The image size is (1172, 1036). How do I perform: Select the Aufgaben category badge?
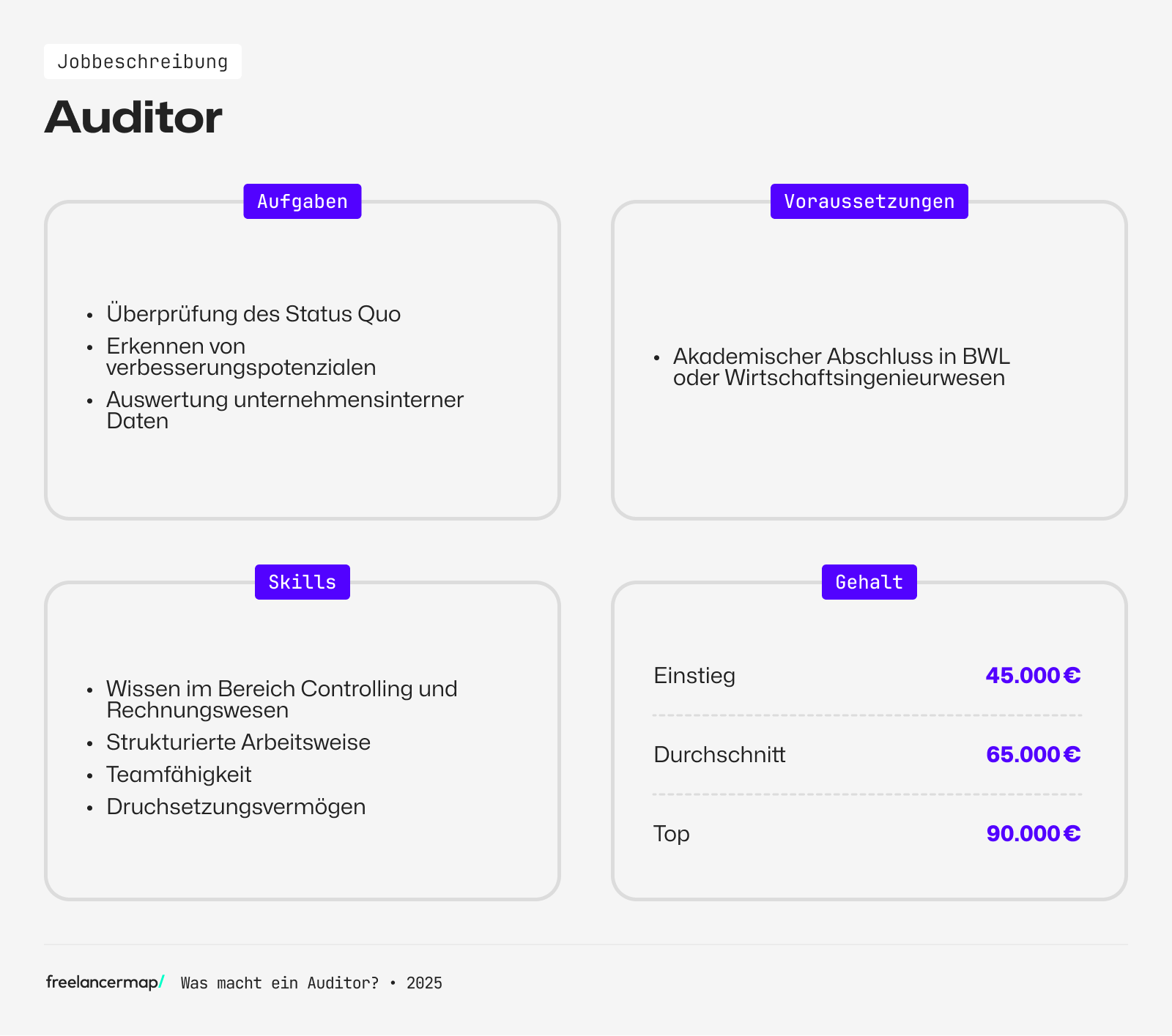pyautogui.click(x=302, y=201)
